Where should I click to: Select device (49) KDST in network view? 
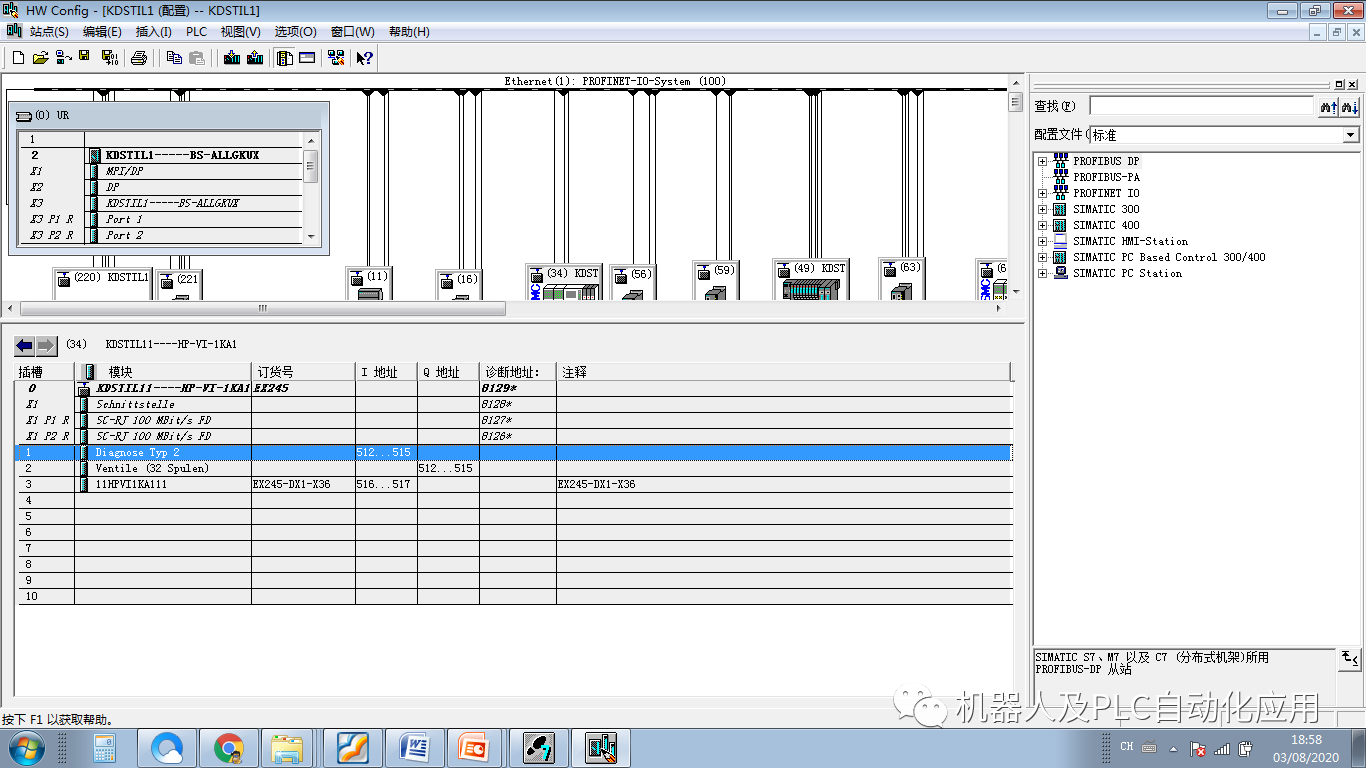811,278
